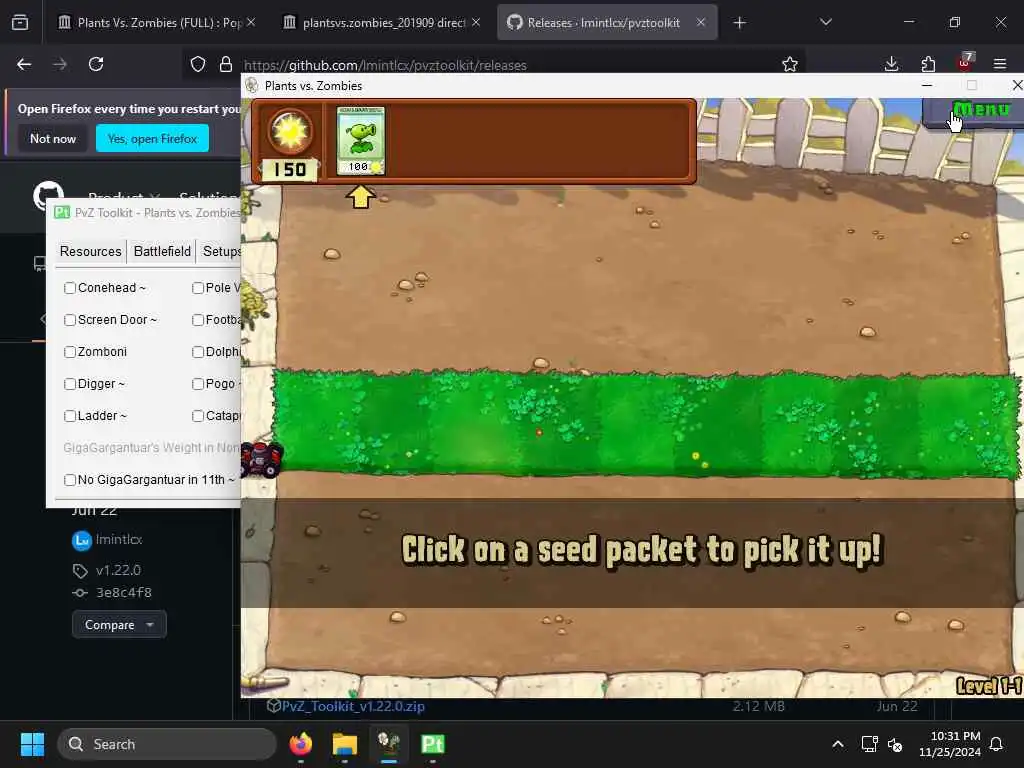
Task: Click the taskbar Search box
Action: click(167, 744)
